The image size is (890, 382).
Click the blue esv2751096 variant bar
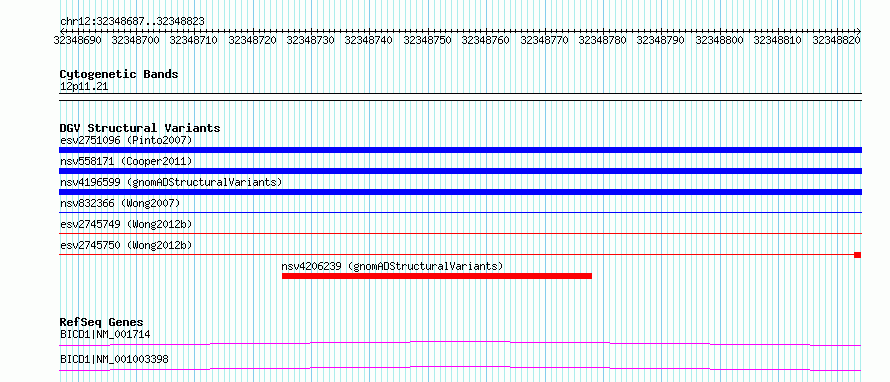click(460, 150)
